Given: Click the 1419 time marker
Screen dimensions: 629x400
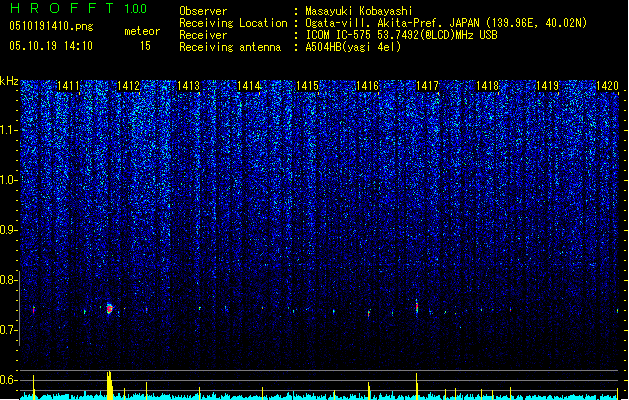Looking at the screenshot, I should pos(548,86).
